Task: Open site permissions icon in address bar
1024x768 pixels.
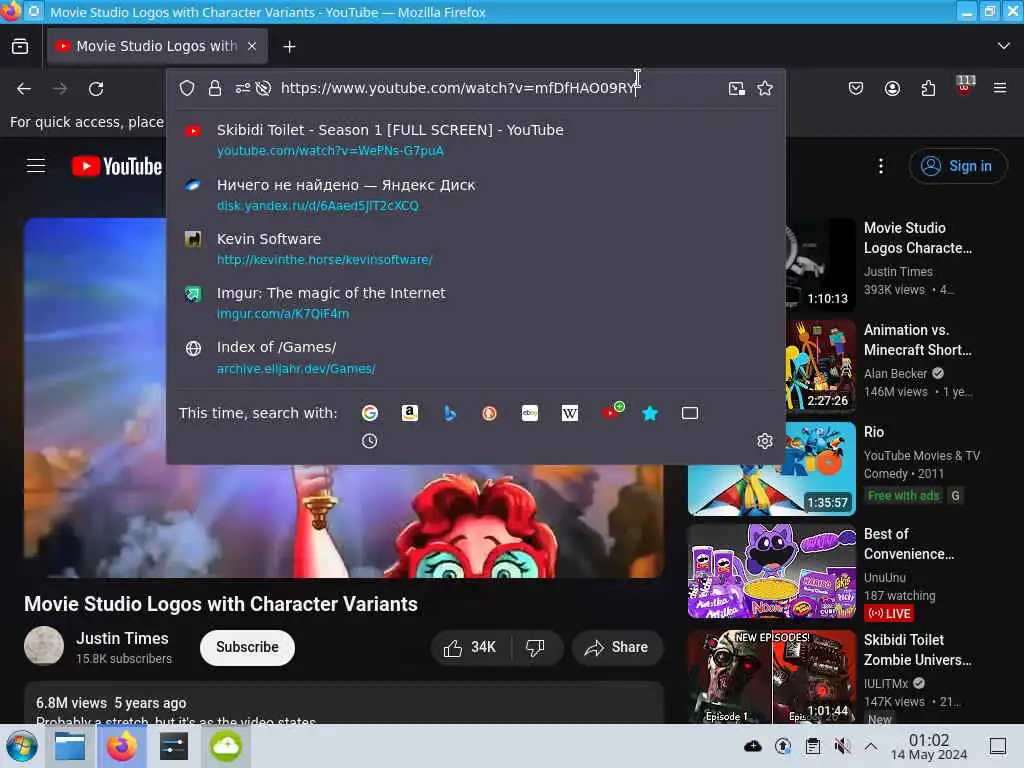Action: (242, 88)
